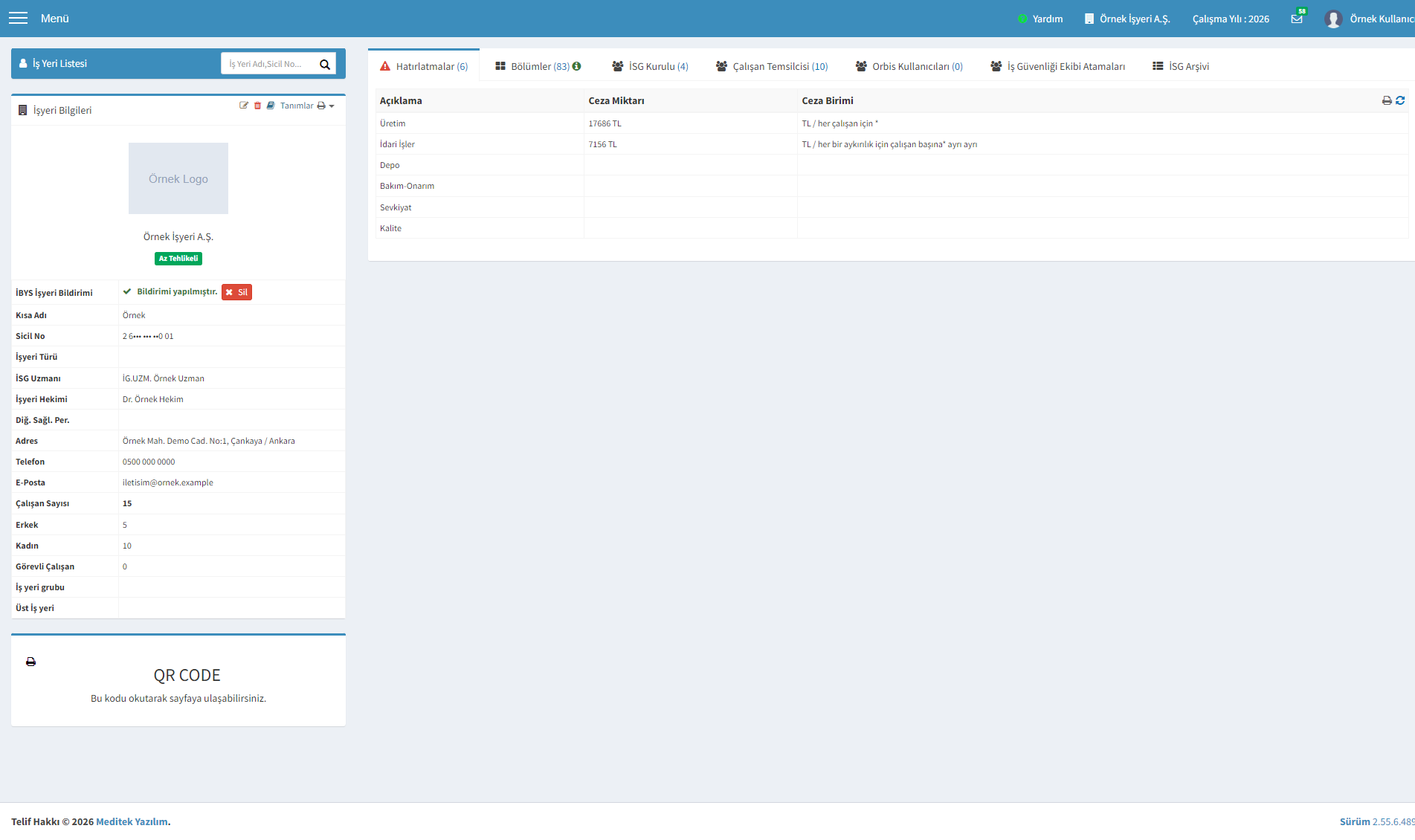Print the QR code
1415x840 pixels.
[x=30, y=662]
